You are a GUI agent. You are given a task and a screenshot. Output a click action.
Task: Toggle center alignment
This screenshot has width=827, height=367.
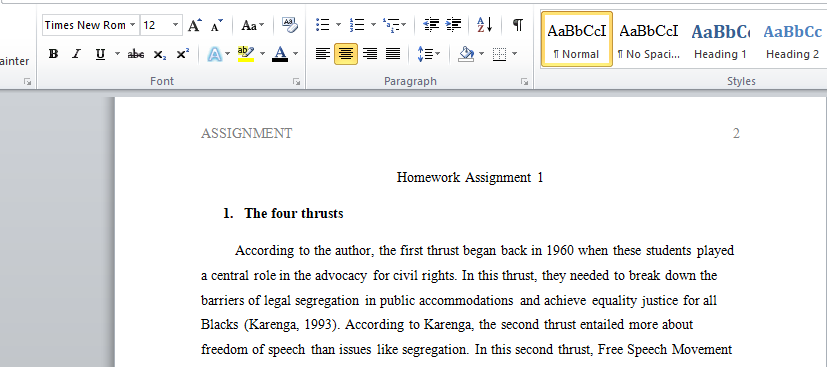346,54
